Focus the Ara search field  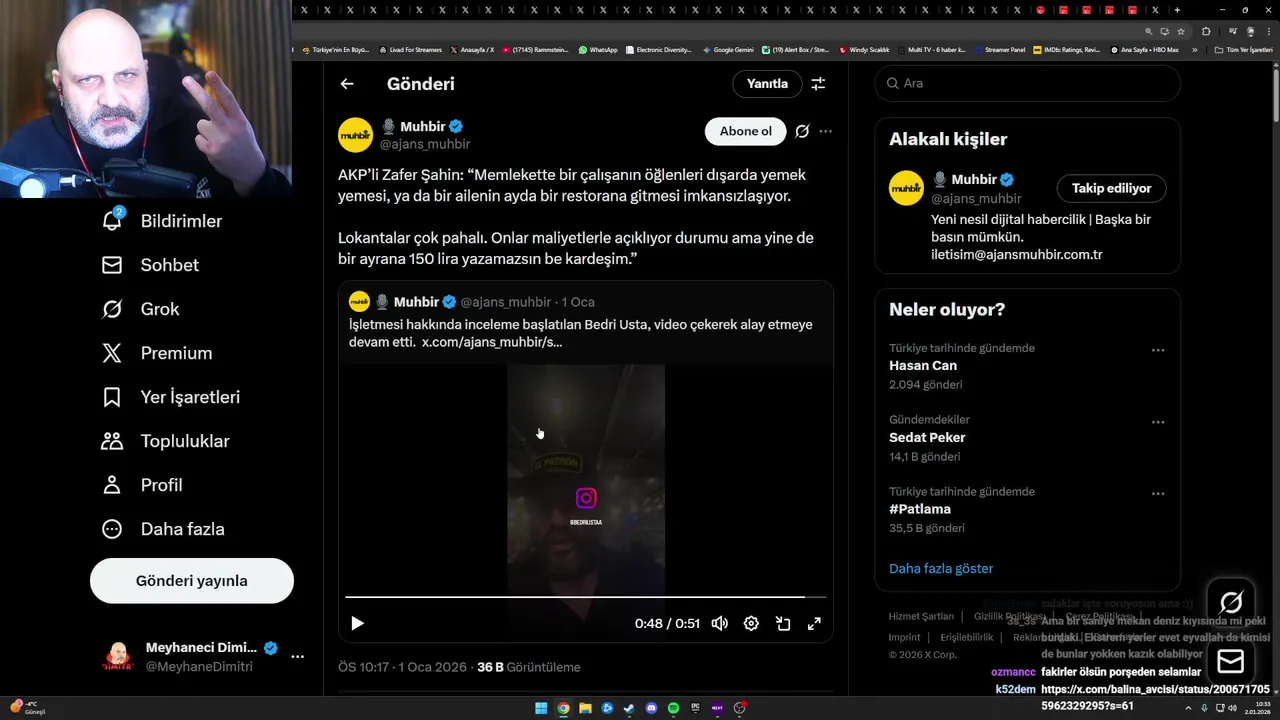[1028, 83]
